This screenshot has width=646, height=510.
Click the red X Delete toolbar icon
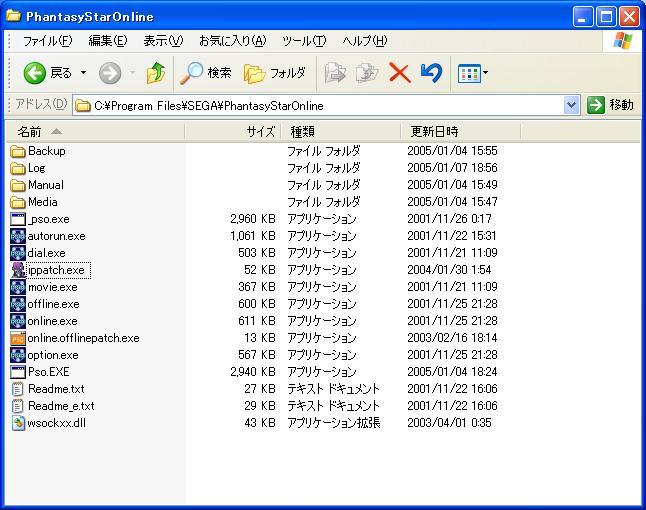(399, 73)
